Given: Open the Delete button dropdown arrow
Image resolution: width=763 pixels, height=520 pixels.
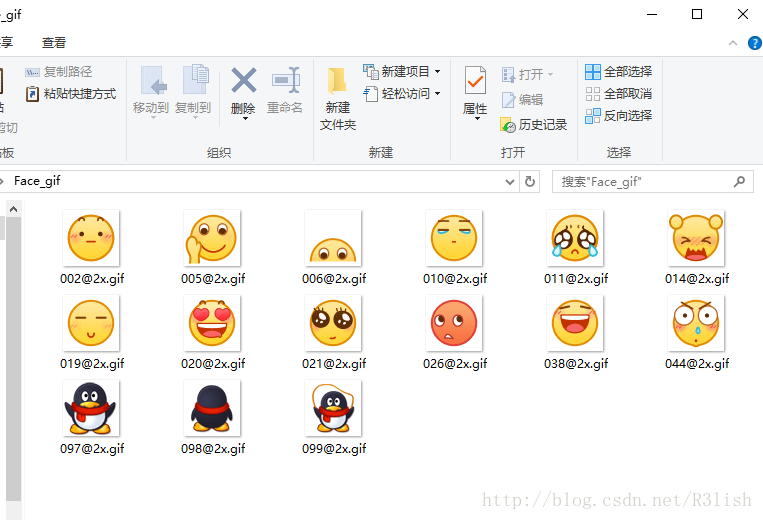Looking at the screenshot, I should (x=245, y=118).
